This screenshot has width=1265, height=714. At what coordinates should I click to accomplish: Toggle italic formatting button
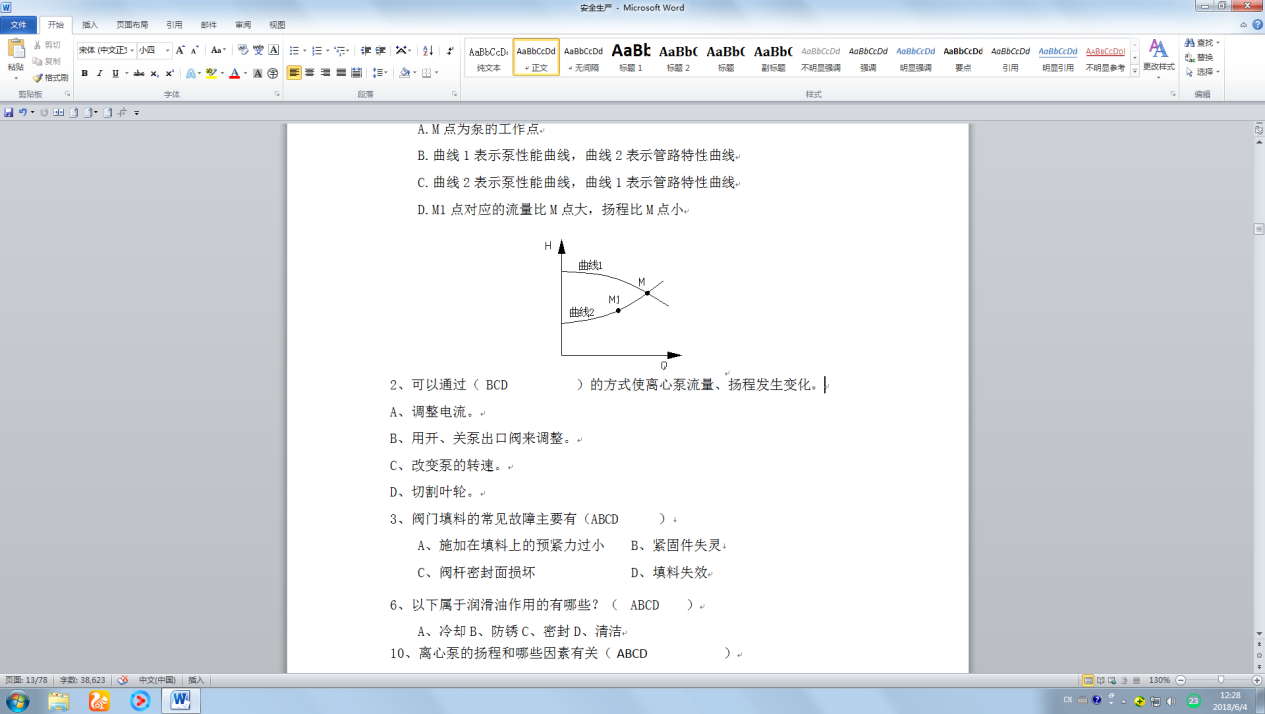tap(99, 73)
